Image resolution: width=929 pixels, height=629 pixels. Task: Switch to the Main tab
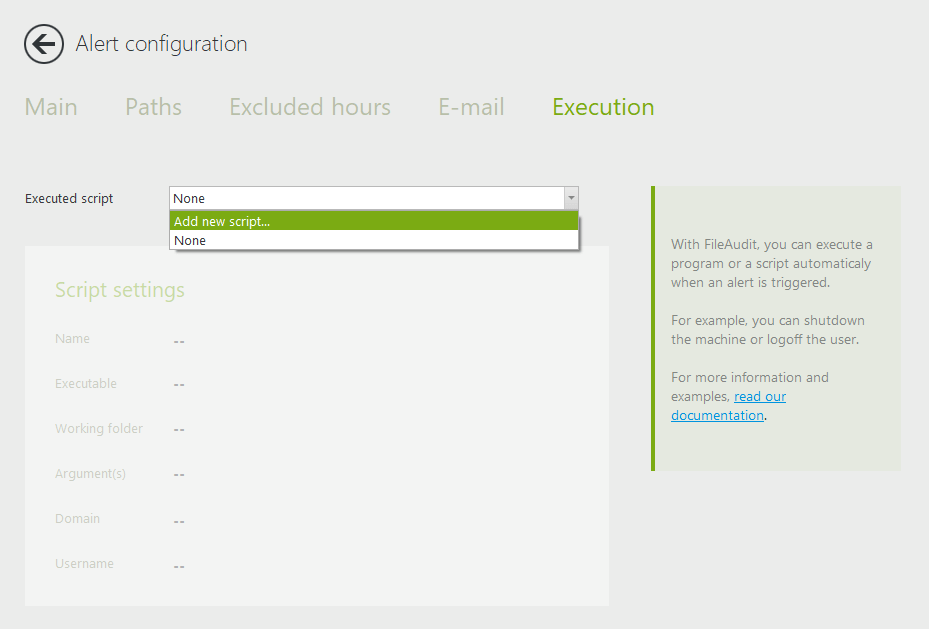coord(51,107)
